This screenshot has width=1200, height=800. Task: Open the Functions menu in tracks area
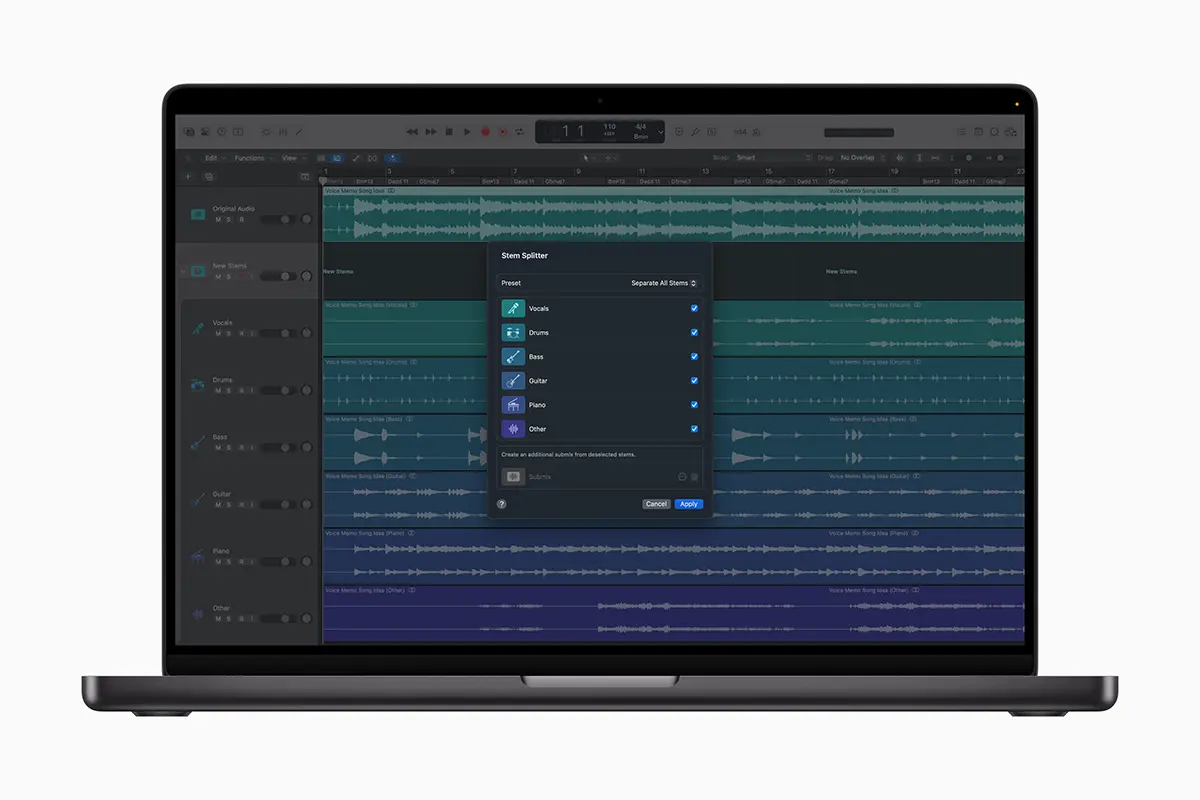click(x=251, y=158)
